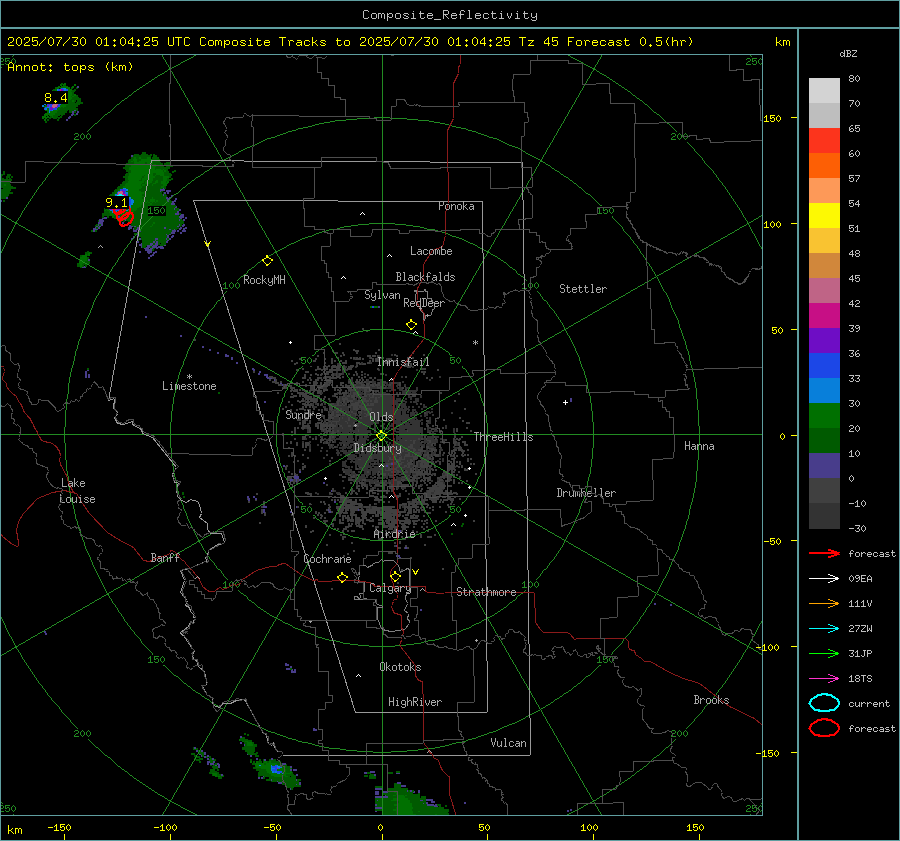Pick the bright green 20-30 dBZ swatch
This screenshot has width=900, height=841.
coord(824,416)
